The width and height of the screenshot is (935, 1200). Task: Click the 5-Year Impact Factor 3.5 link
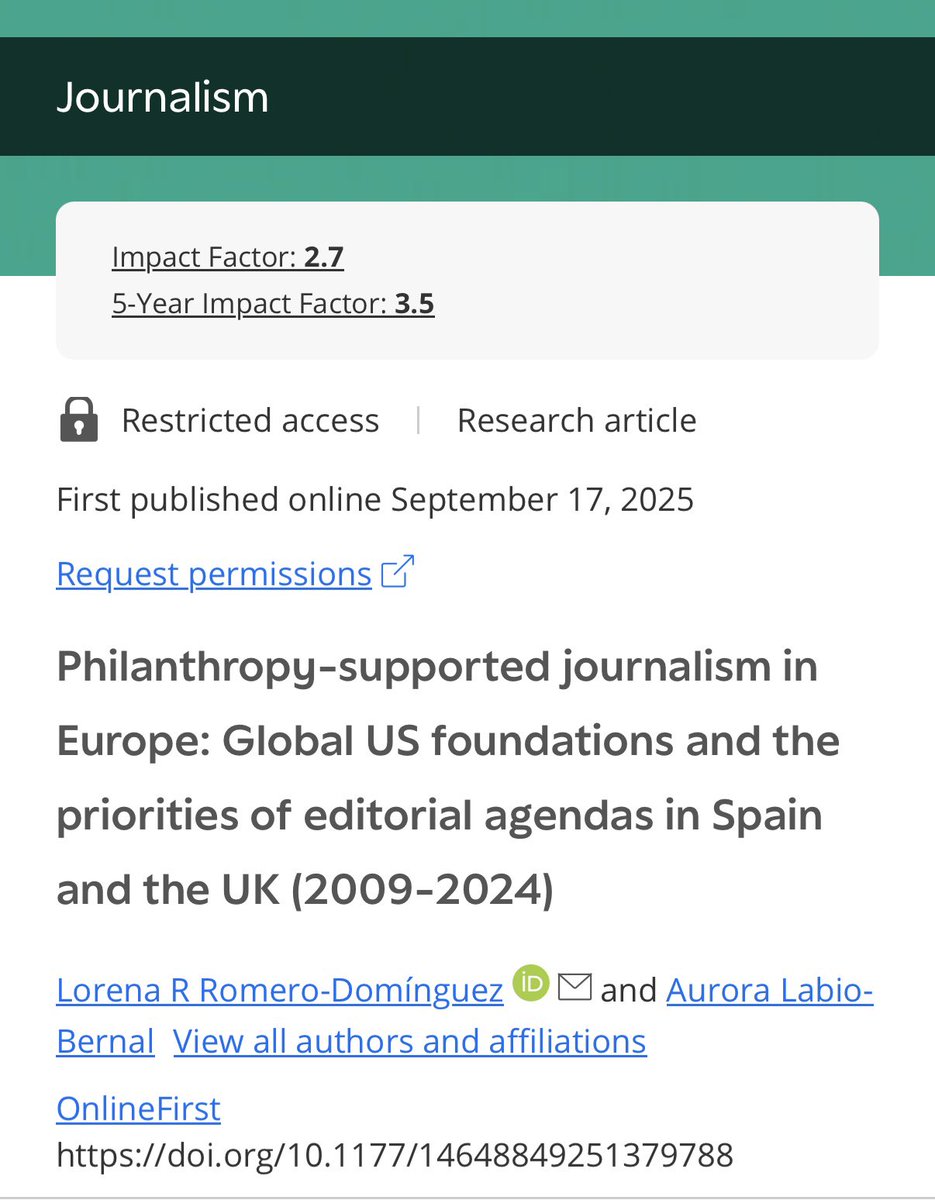point(273,303)
